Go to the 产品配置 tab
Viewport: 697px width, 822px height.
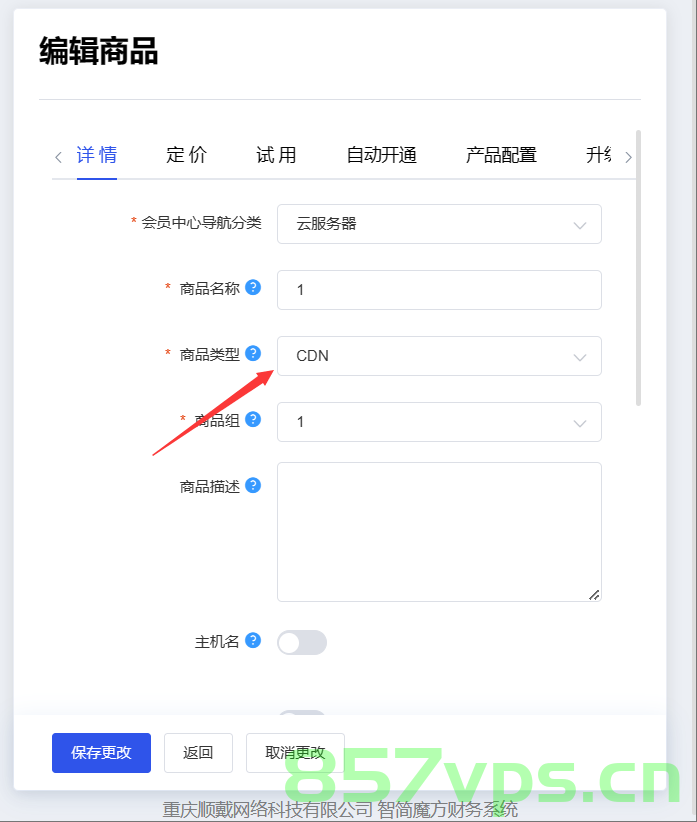coord(502,155)
